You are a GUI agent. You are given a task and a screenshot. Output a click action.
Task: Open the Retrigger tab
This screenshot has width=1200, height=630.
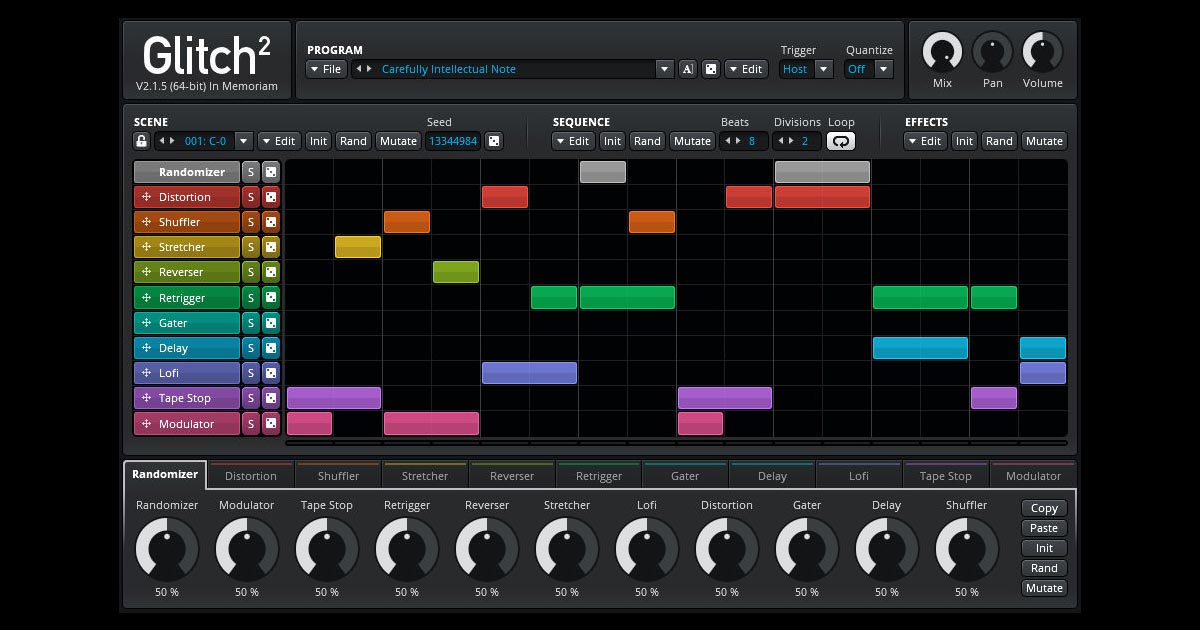(599, 476)
